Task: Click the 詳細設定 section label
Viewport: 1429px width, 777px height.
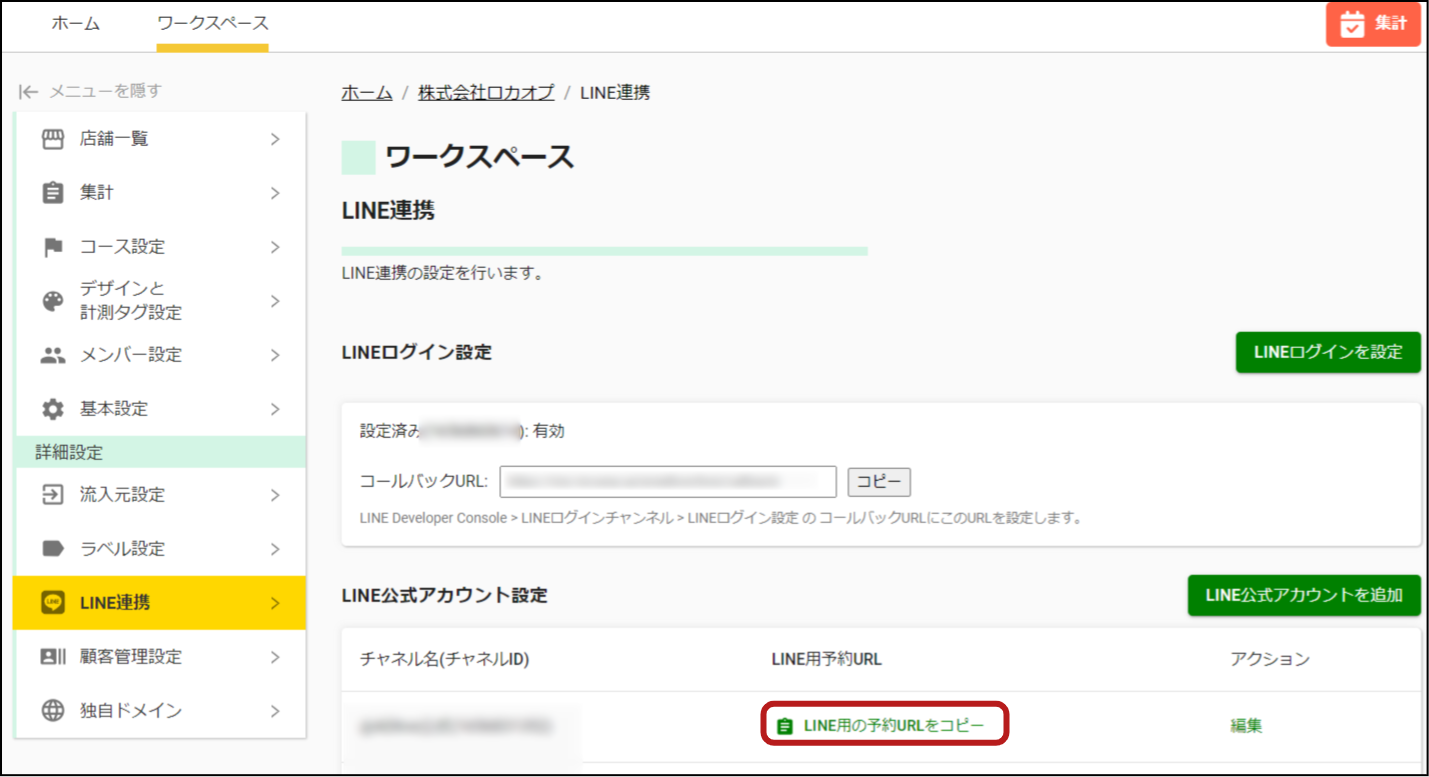Action: click(x=69, y=453)
